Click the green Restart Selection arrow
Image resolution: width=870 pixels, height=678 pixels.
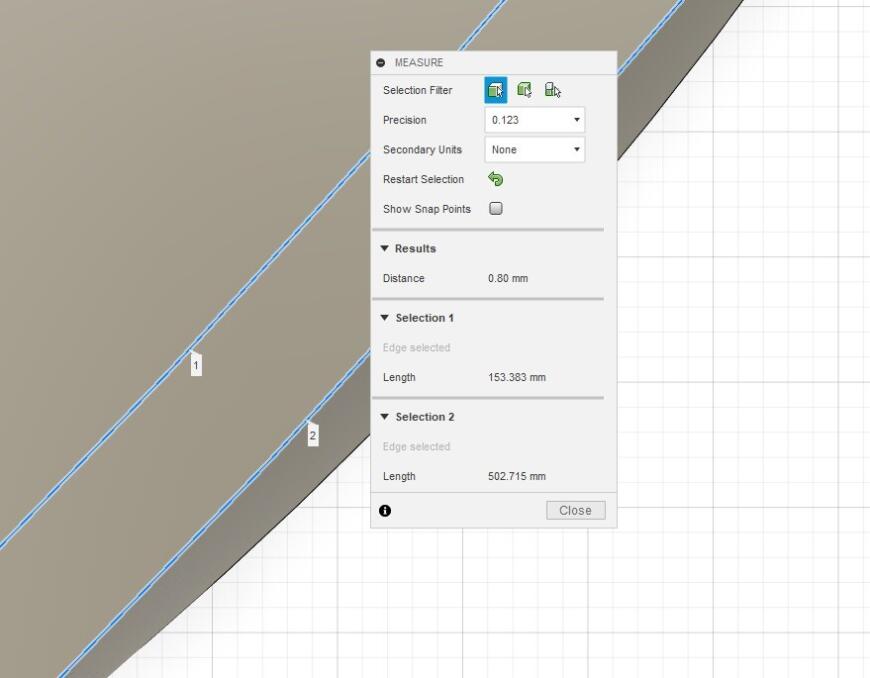click(495, 179)
